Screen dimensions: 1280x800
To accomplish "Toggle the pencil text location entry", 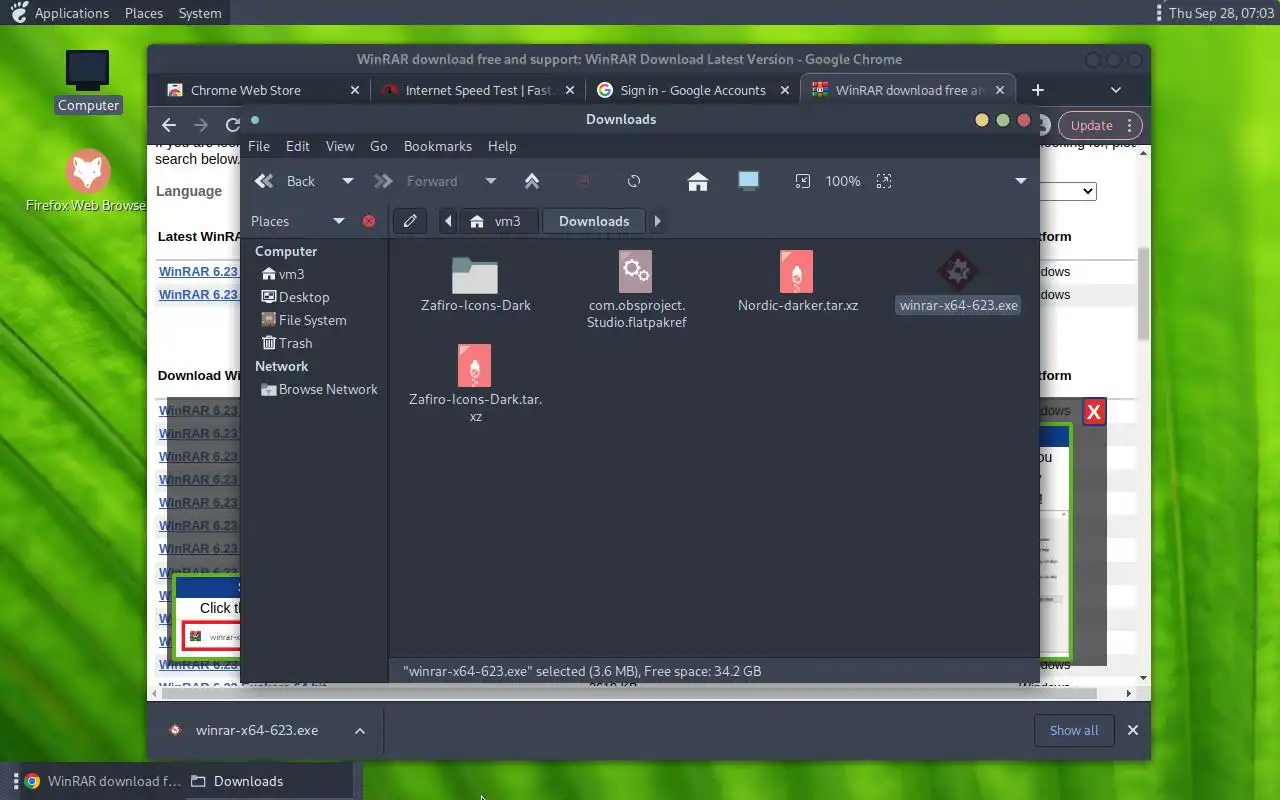I will [409, 221].
